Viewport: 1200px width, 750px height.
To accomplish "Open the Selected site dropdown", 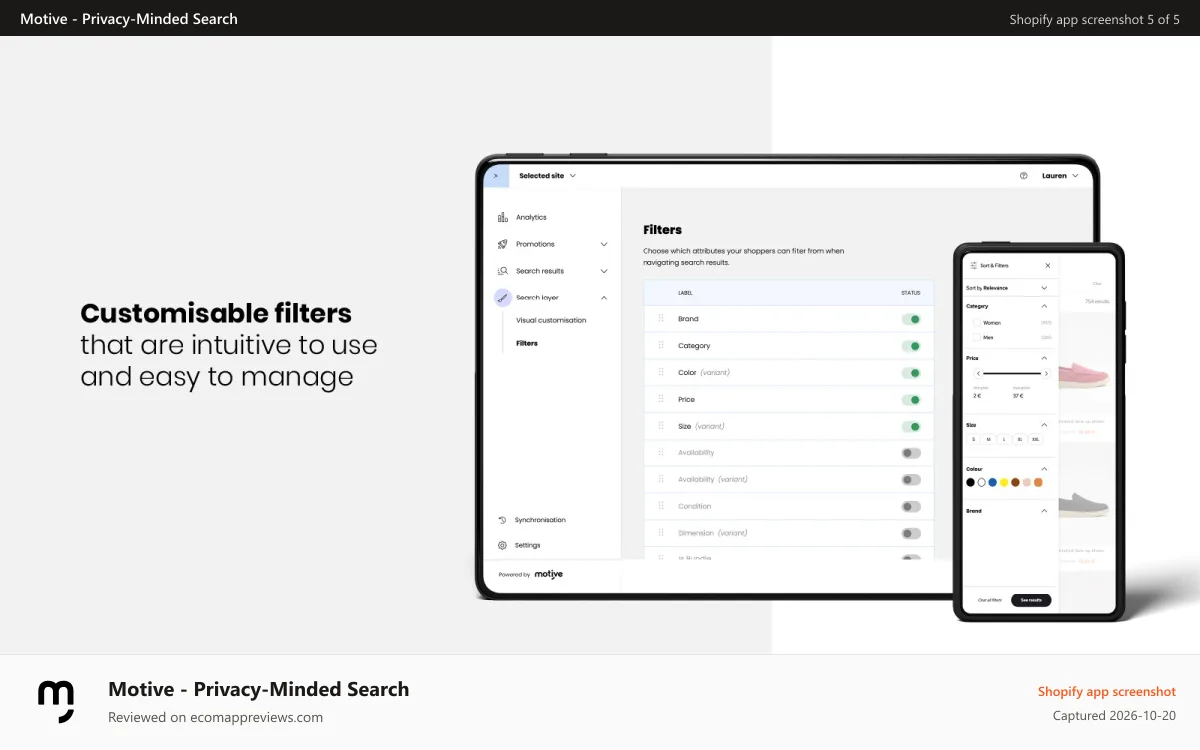I will coord(547,176).
